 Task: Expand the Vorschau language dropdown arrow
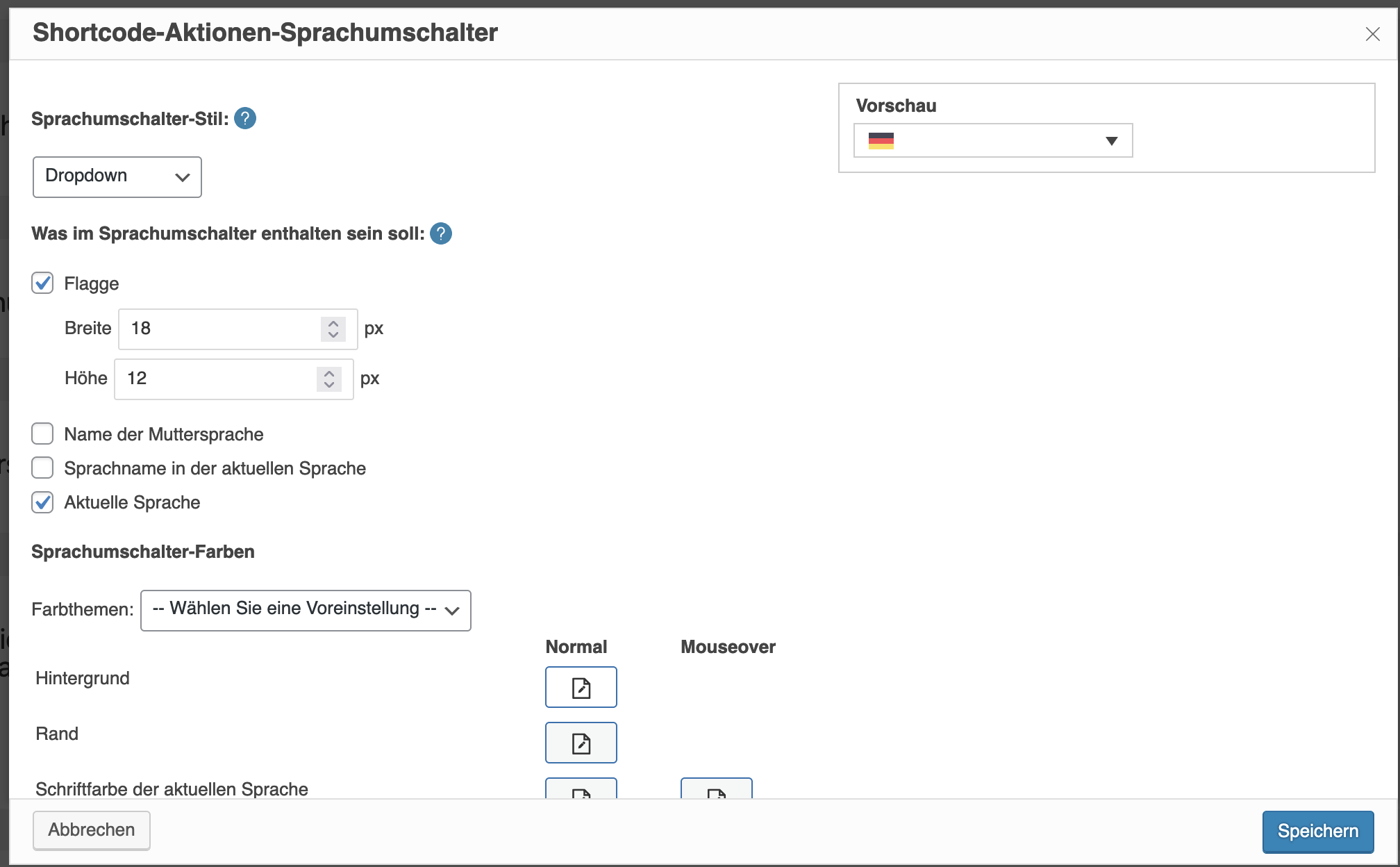click(x=1111, y=141)
